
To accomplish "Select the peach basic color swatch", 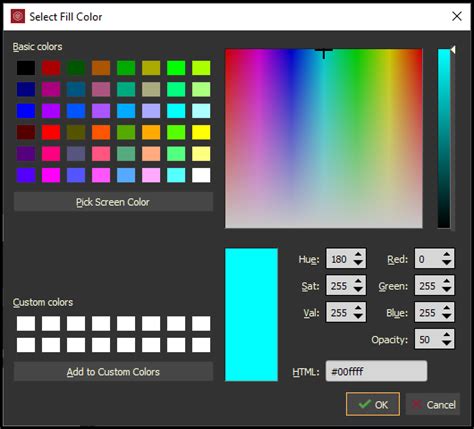I will click(x=151, y=154).
